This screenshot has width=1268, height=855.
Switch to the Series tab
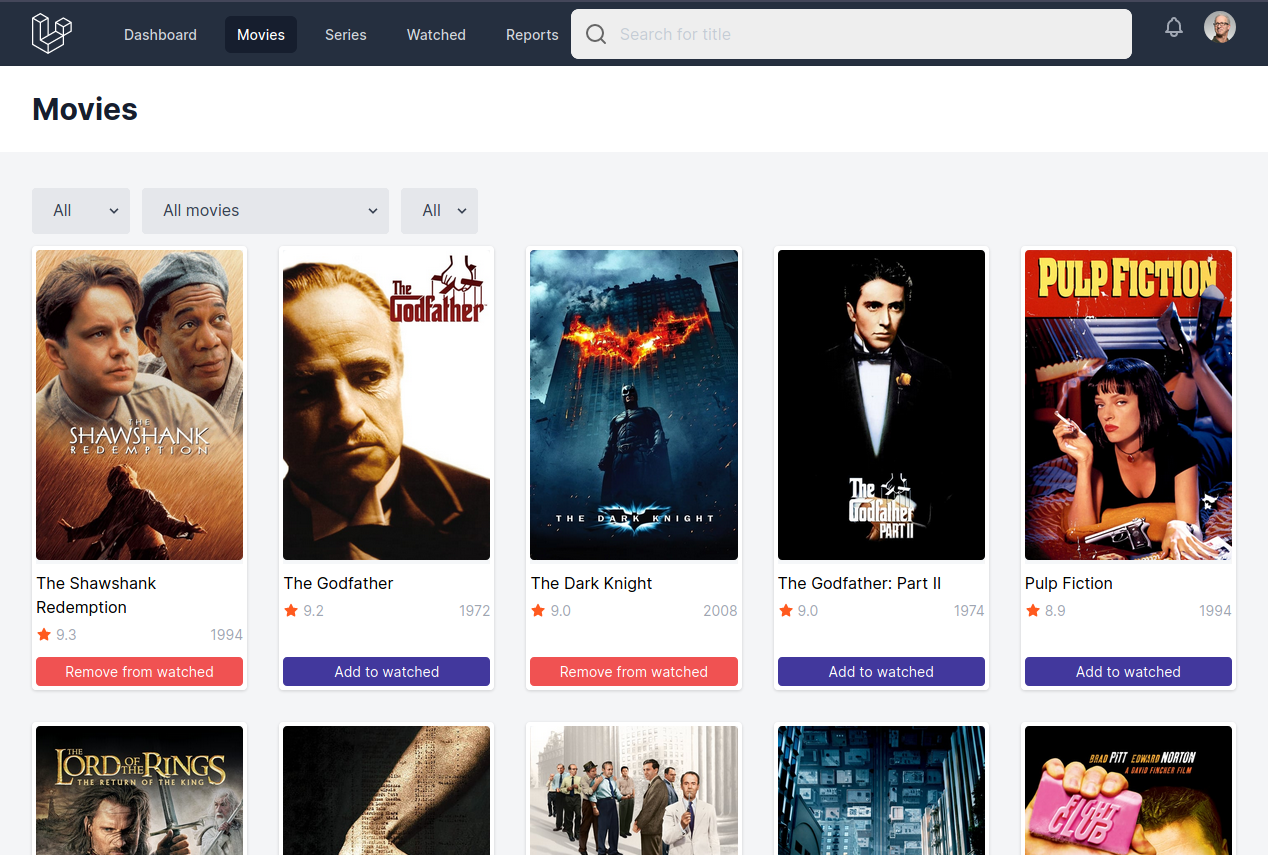click(346, 34)
